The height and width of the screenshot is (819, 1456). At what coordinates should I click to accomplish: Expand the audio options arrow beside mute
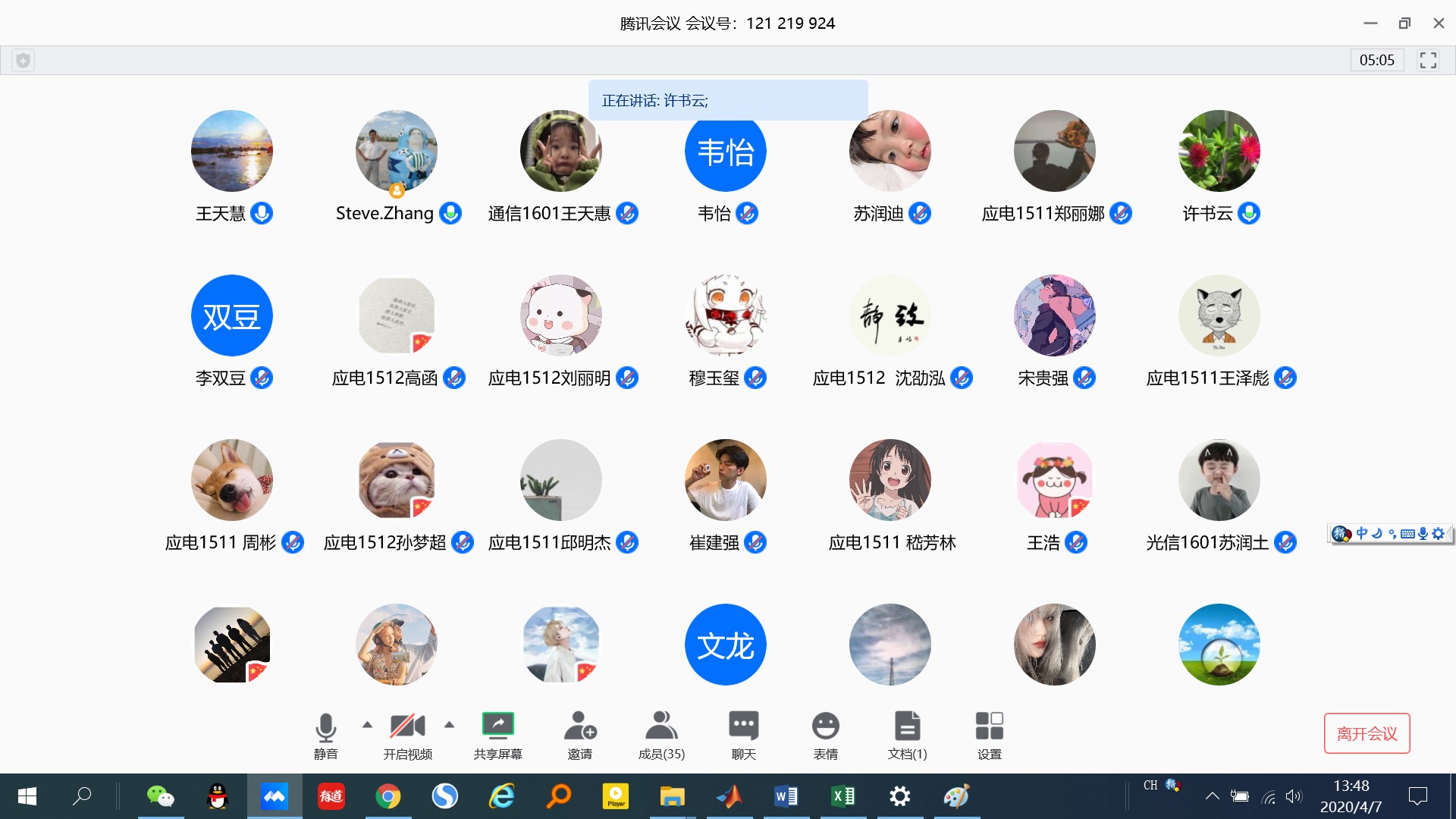coord(367,724)
